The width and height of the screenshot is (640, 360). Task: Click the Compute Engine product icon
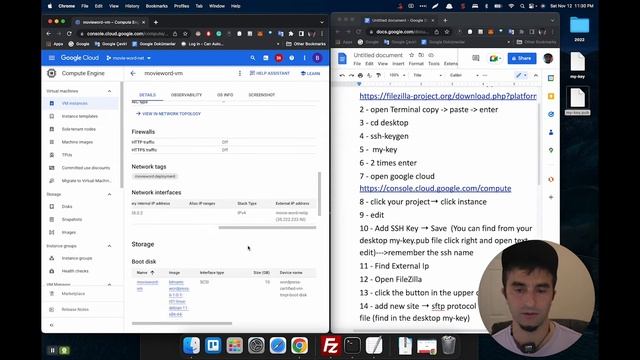coord(51,73)
